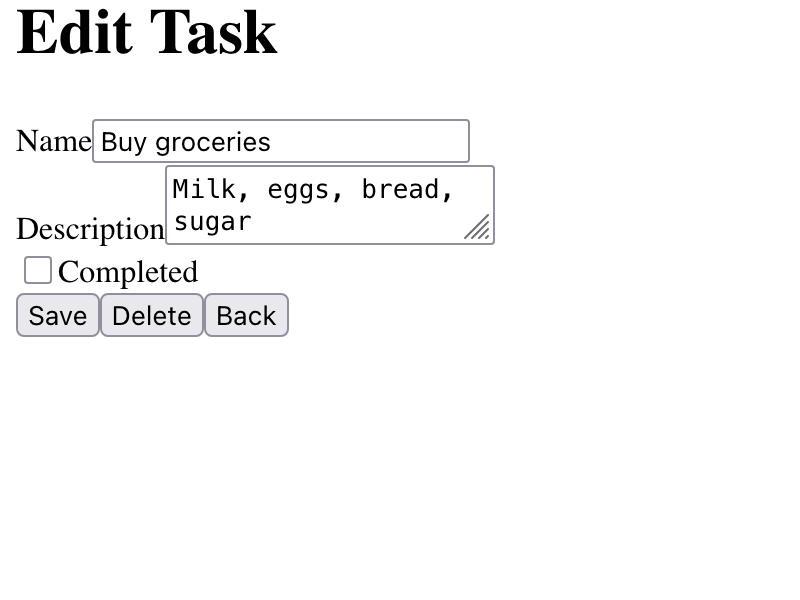Go back using the Back button
This screenshot has height=600, width=800.
click(246, 316)
